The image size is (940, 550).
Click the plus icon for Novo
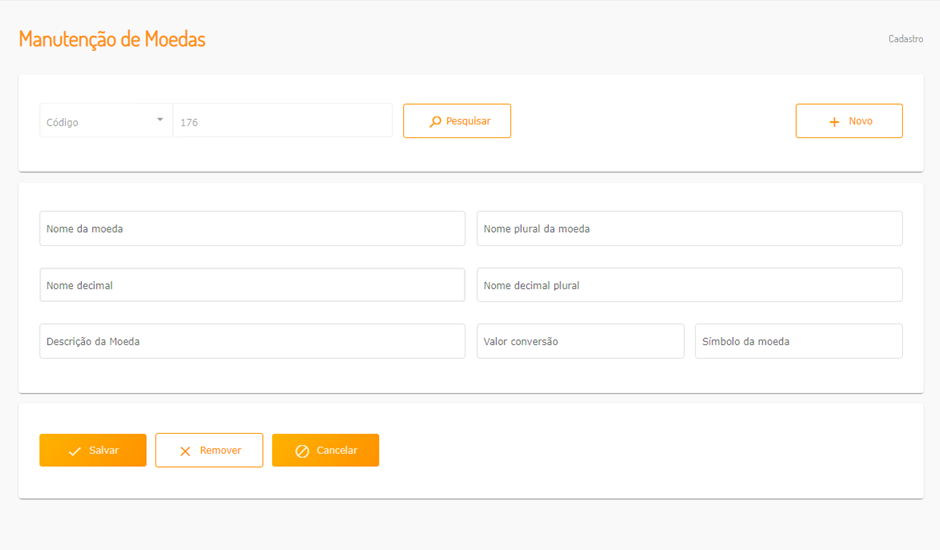tap(834, 122)
